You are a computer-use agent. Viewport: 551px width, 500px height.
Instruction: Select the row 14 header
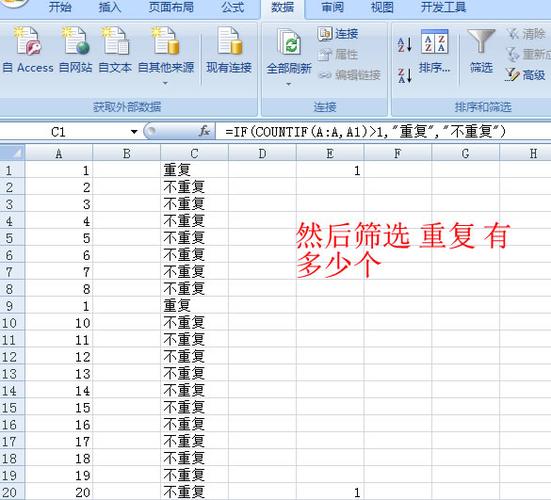(x=12, y=390)
